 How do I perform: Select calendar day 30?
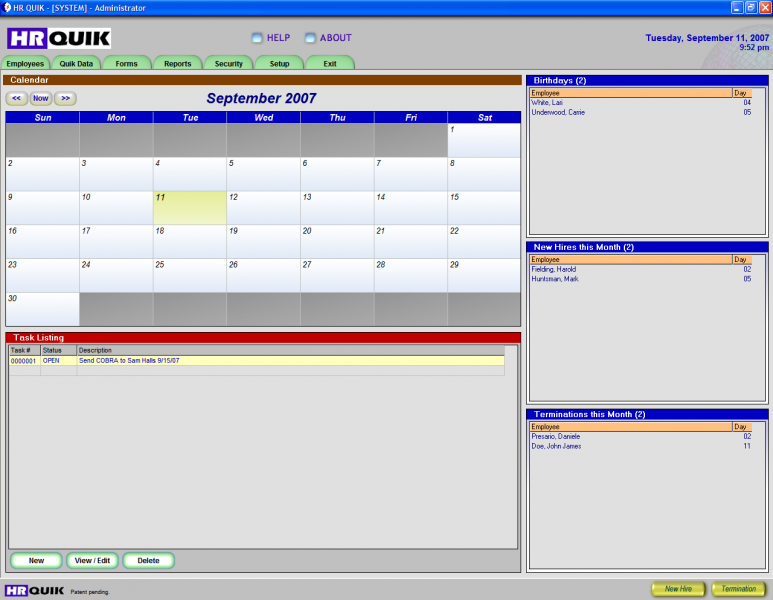[x=43, y=309]
